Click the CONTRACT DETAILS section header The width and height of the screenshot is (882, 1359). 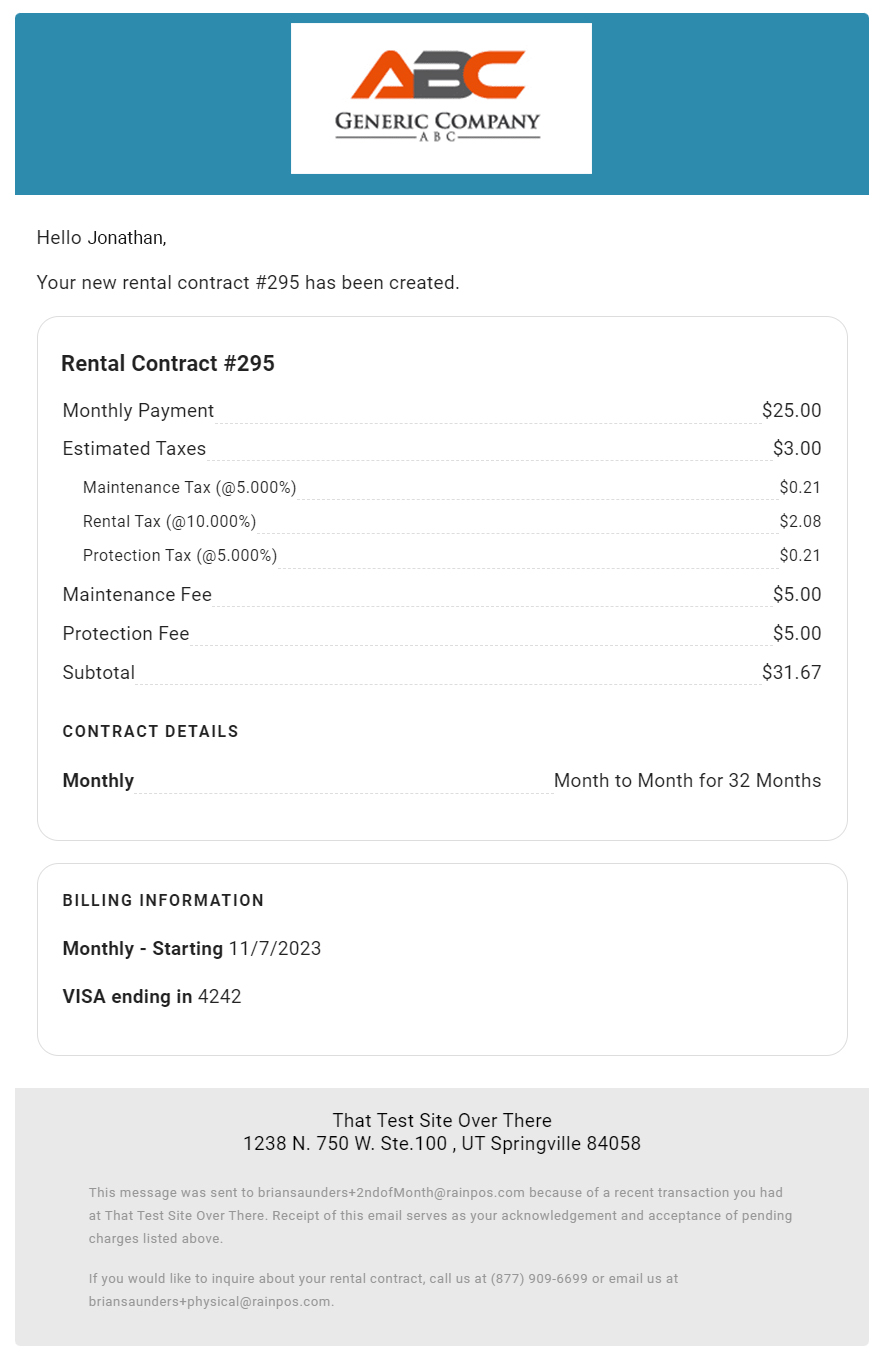pyautogui.click(x=151, y=731)
